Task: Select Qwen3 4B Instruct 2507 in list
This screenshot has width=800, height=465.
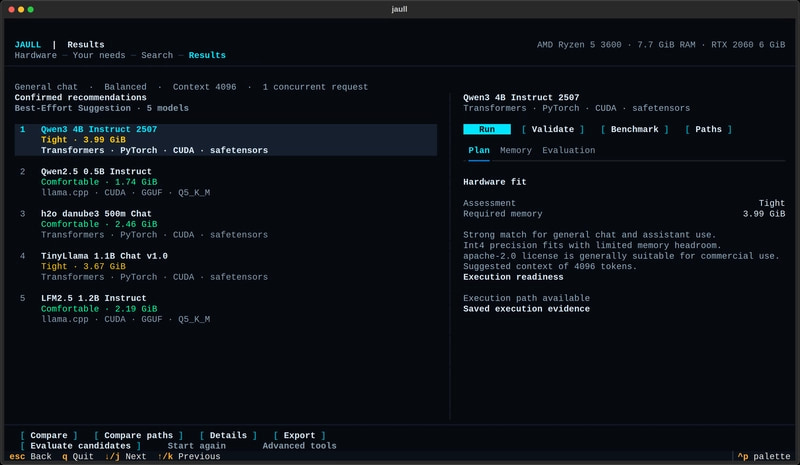Action: [226, 139]
